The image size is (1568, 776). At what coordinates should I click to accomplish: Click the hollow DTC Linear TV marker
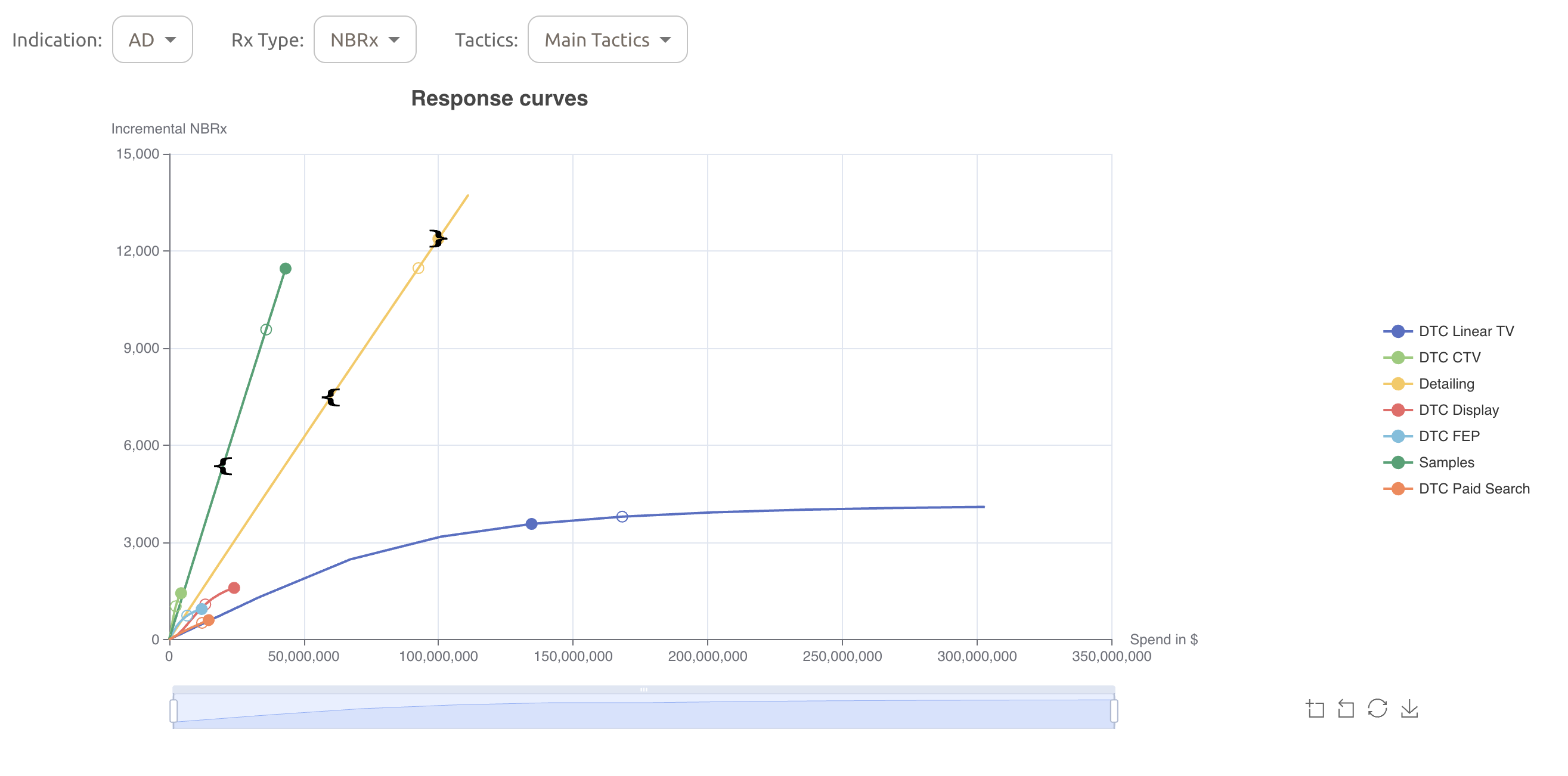click(x=622, y=517)
